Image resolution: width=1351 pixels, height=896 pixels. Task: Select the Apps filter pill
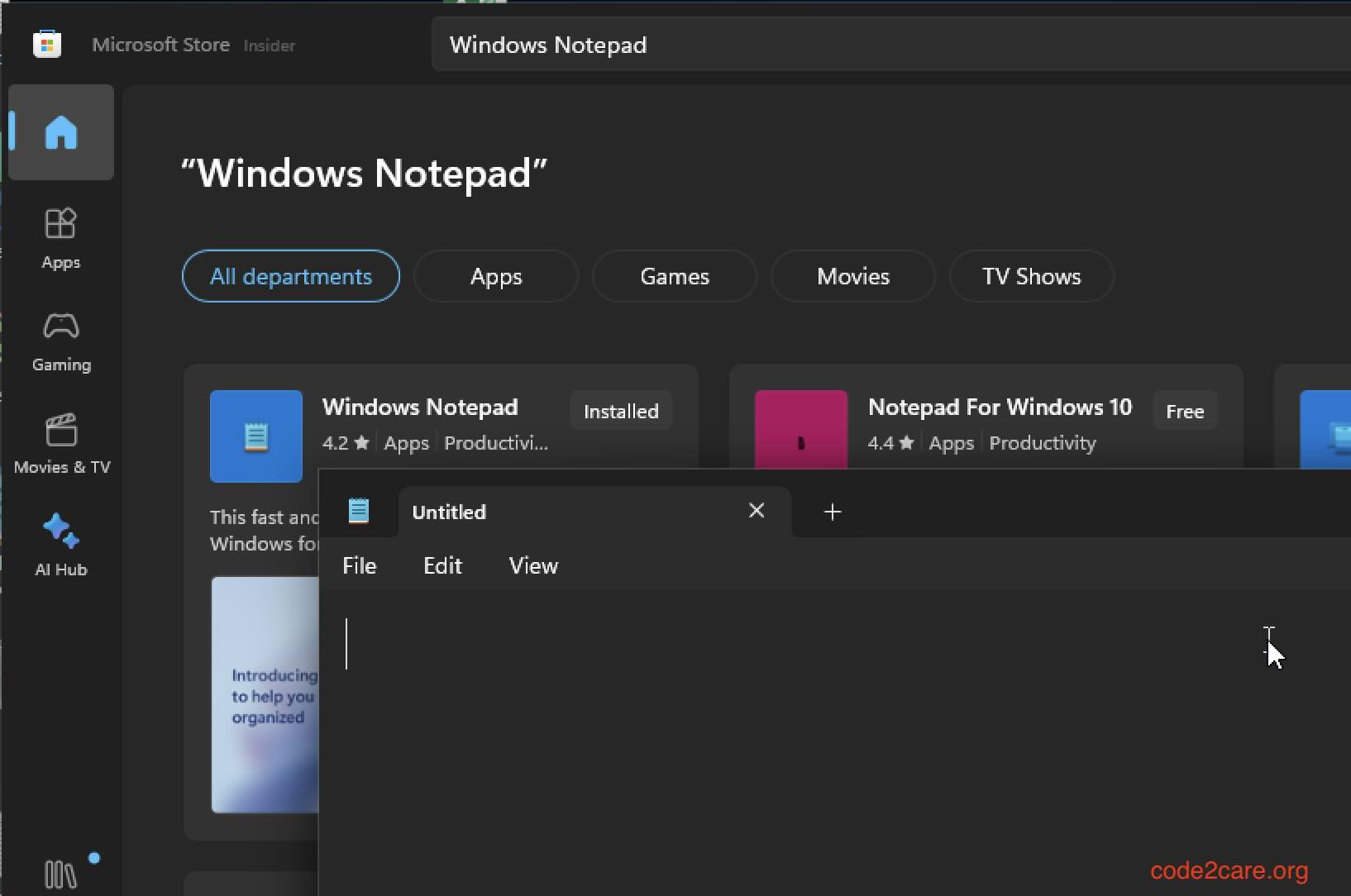[x=495, y=276]
